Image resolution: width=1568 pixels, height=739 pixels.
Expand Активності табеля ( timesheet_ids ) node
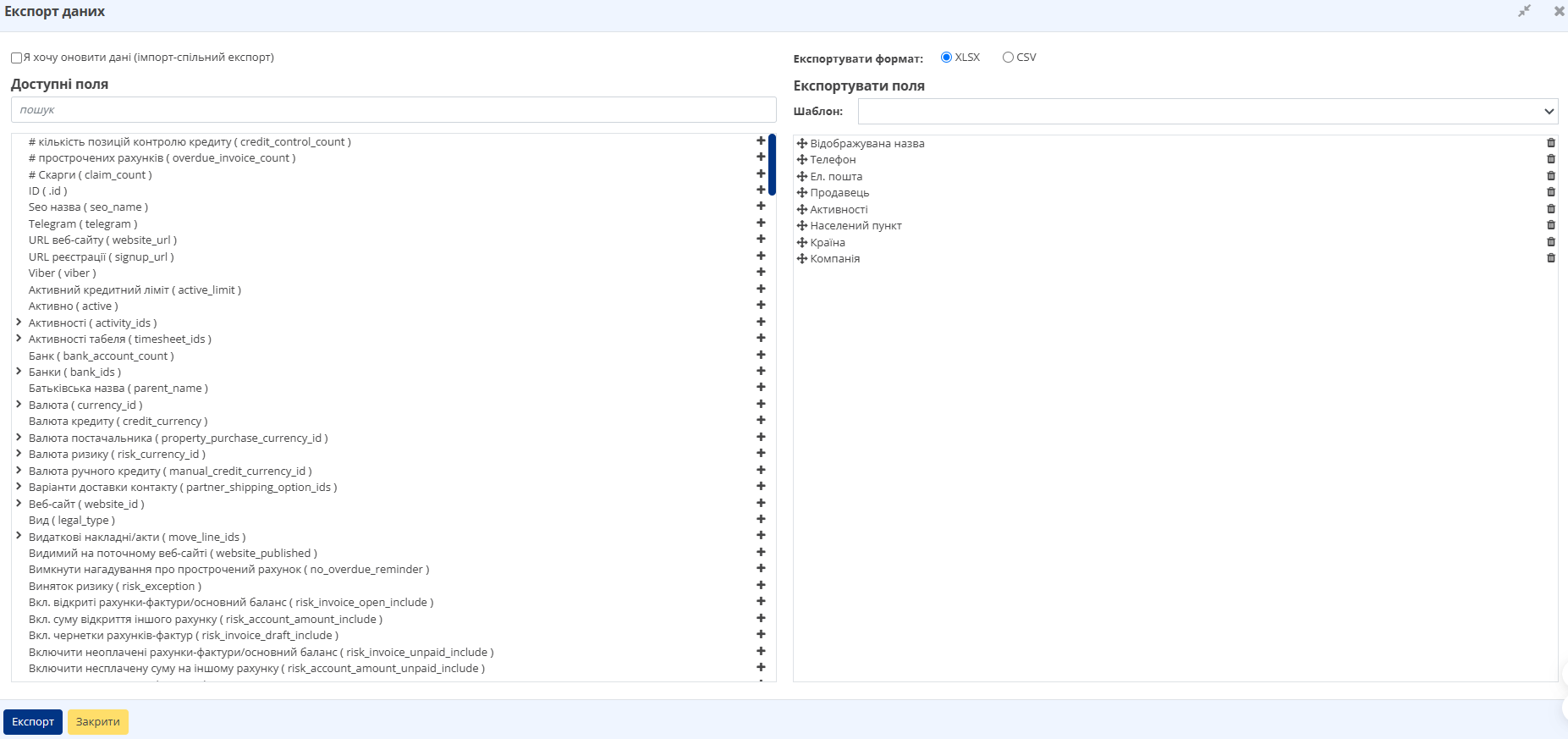[x=19, y=339]
